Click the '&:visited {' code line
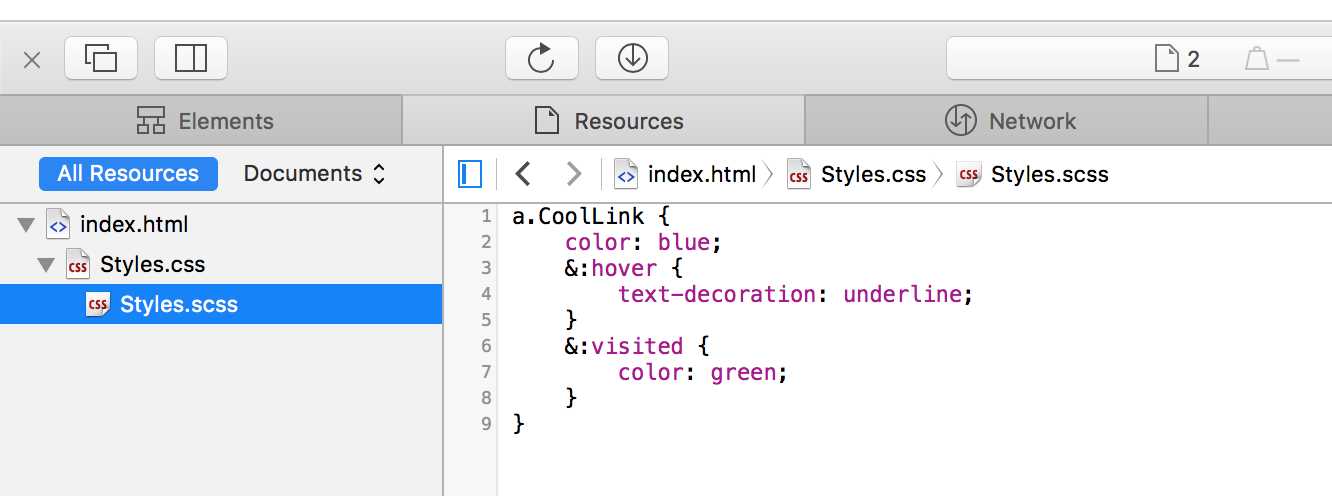This screenshot has height=496, width=1332. (636, 346)
